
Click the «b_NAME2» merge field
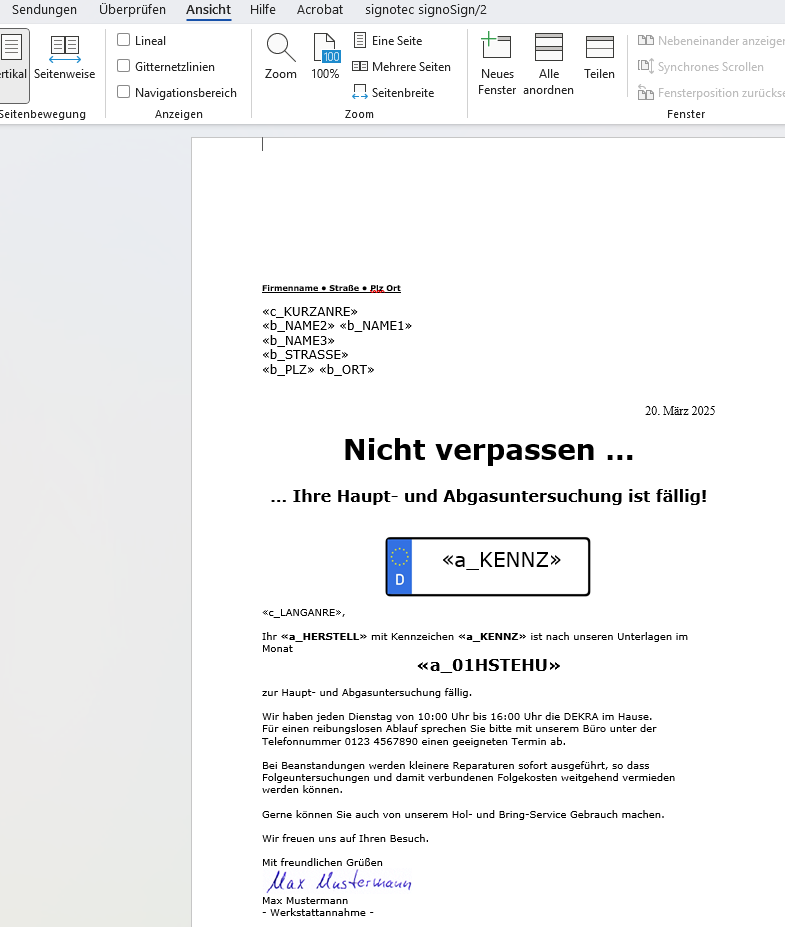tap(299, 326)
